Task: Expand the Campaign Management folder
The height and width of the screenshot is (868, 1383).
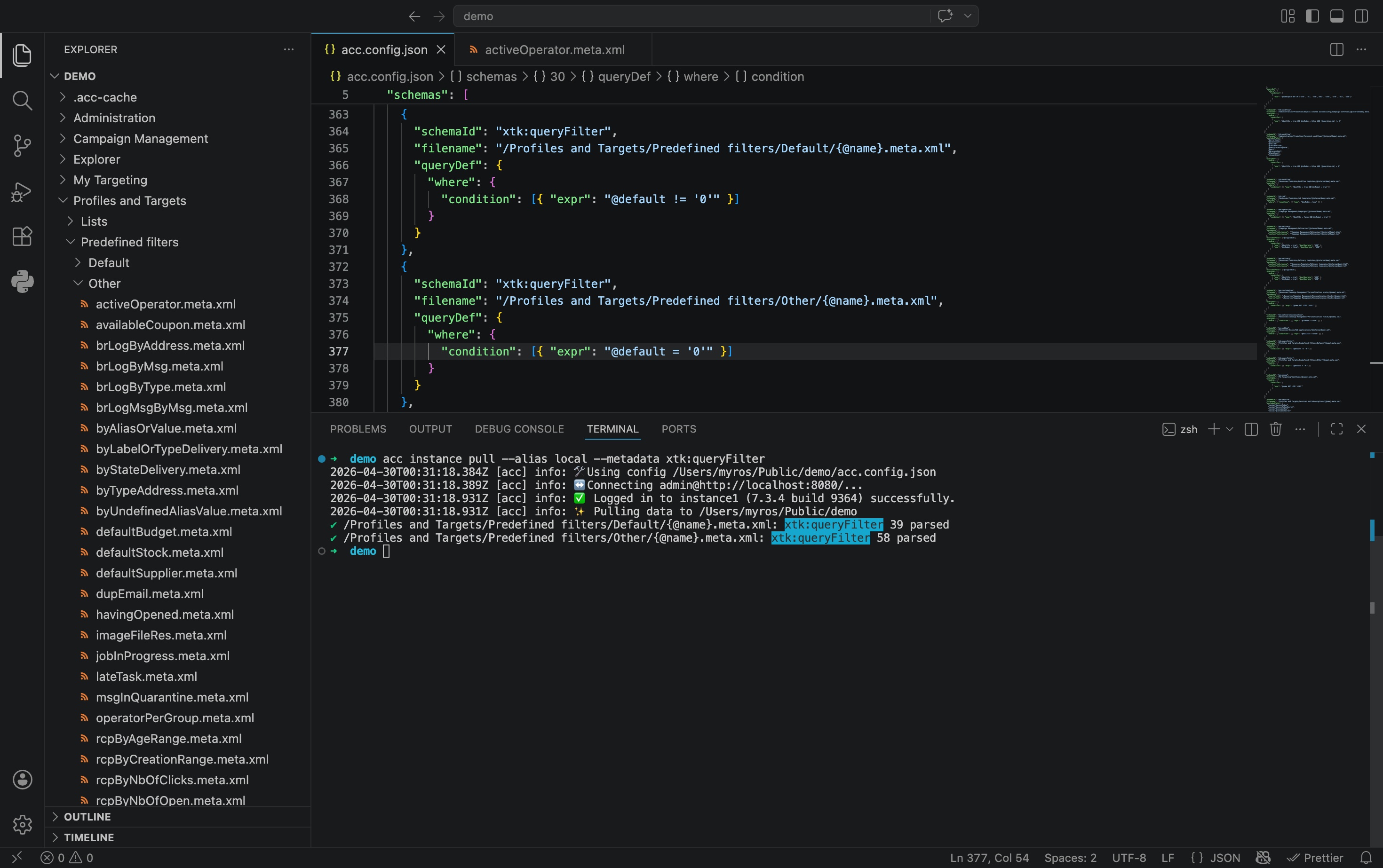Action: [140, 138]
